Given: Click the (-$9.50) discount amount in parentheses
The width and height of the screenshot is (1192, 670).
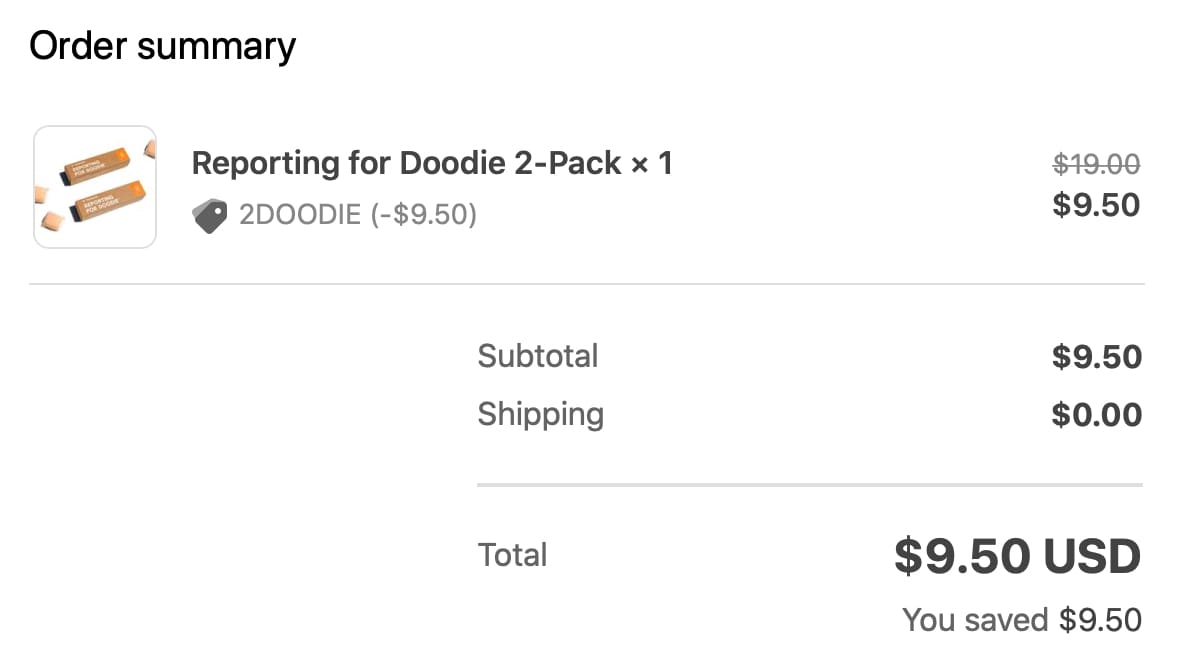Looking at the screenshot, I should [x=423, y=215].
